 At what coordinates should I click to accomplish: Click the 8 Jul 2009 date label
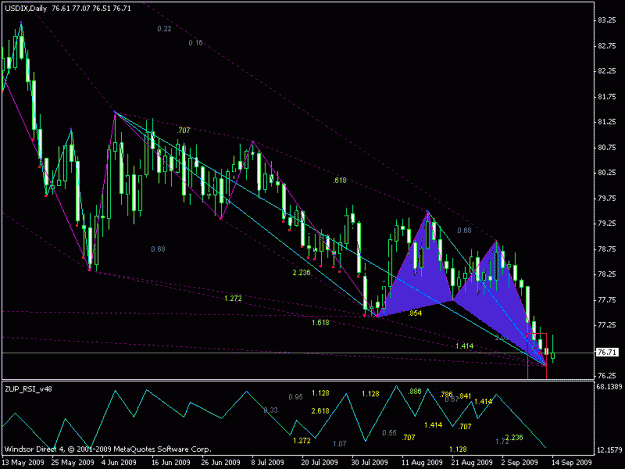(x=267, y=462)
